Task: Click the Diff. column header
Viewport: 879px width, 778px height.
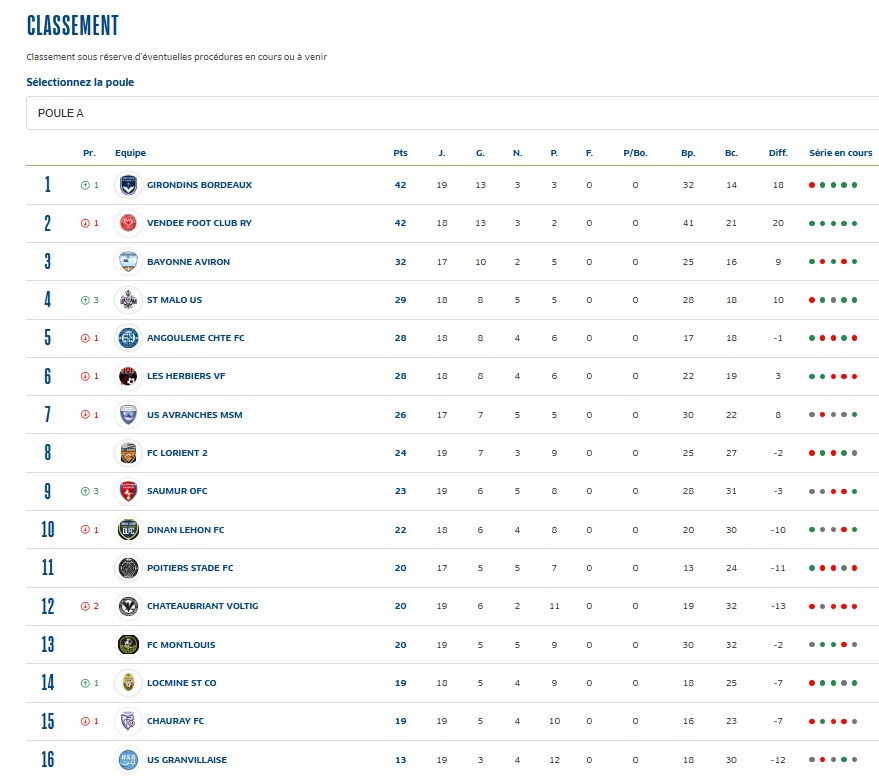Action: (778, 153)
